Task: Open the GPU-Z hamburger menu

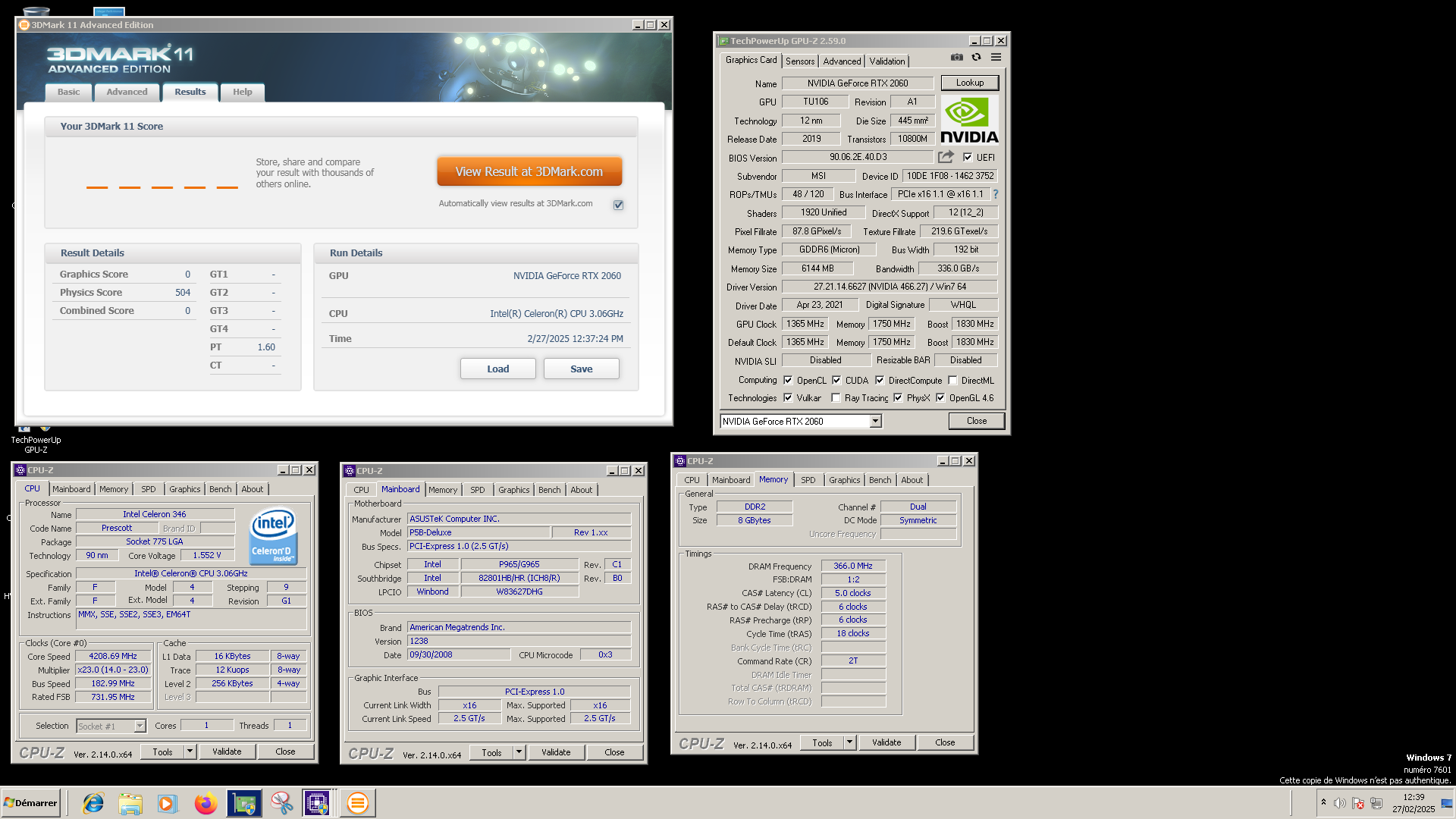Action: pyautogui.click(x=996, y=58)
